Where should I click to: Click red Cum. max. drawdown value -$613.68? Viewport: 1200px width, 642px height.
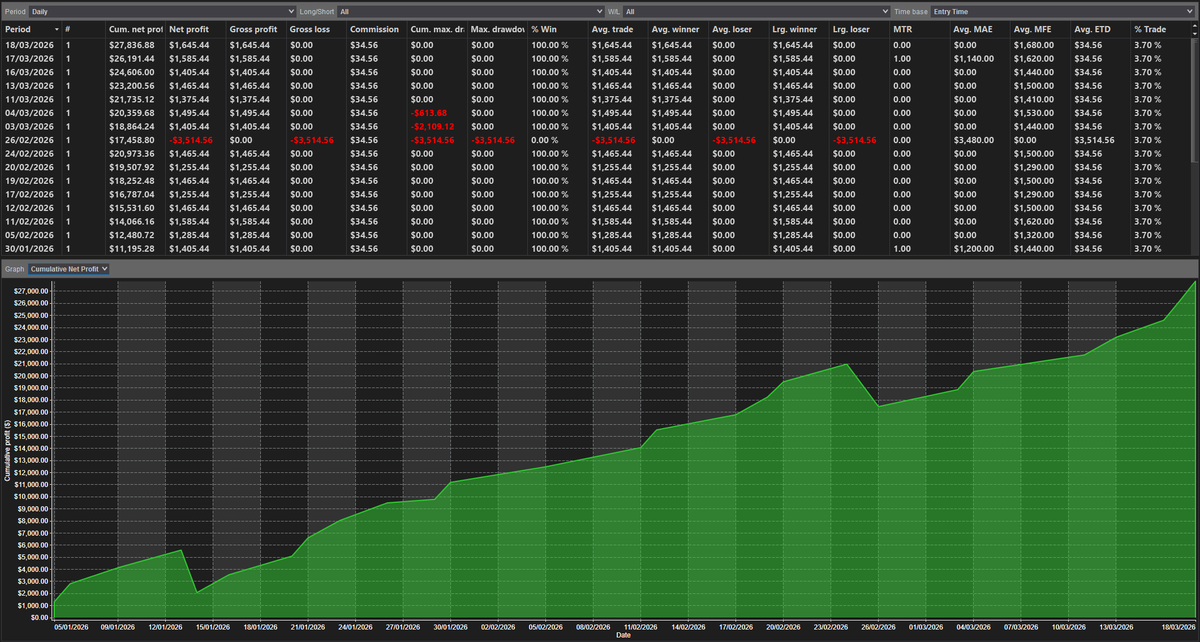click(428, 113)
